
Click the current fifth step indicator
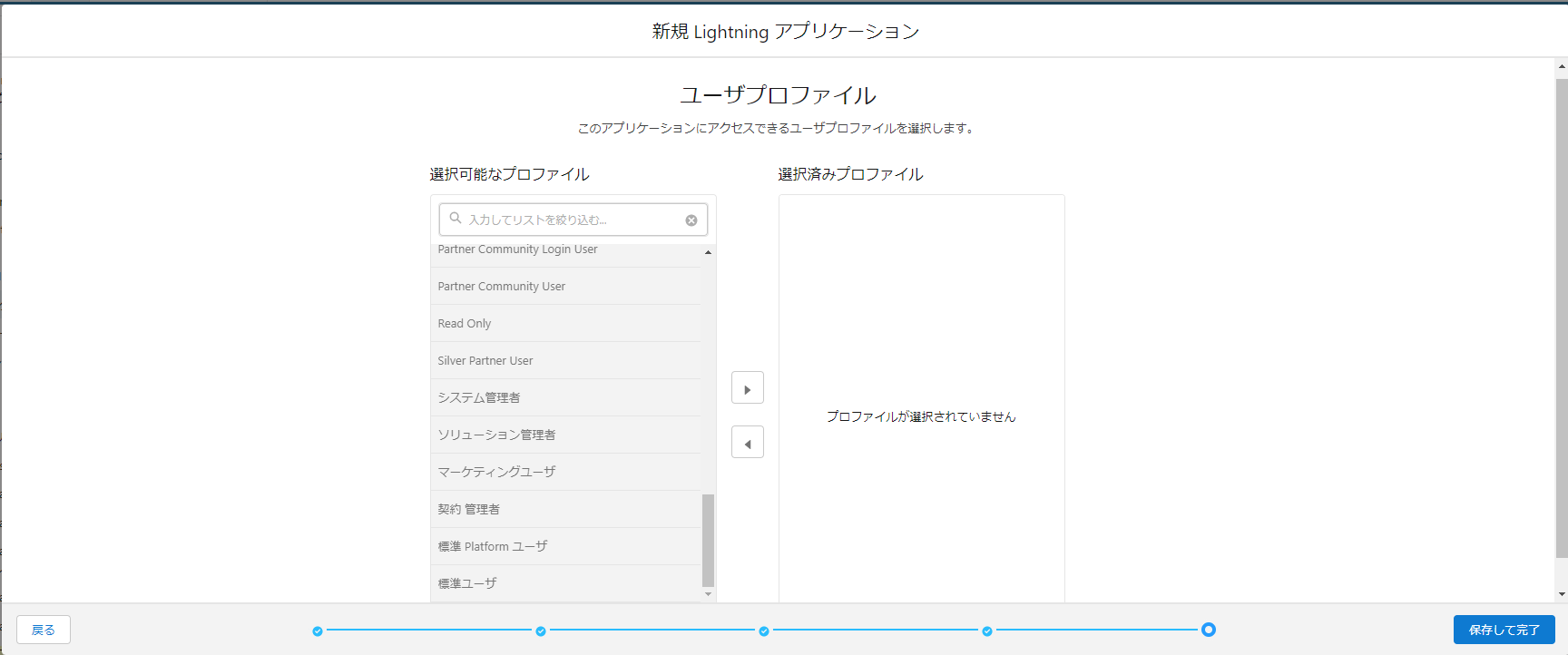[x=1209, y=630]
